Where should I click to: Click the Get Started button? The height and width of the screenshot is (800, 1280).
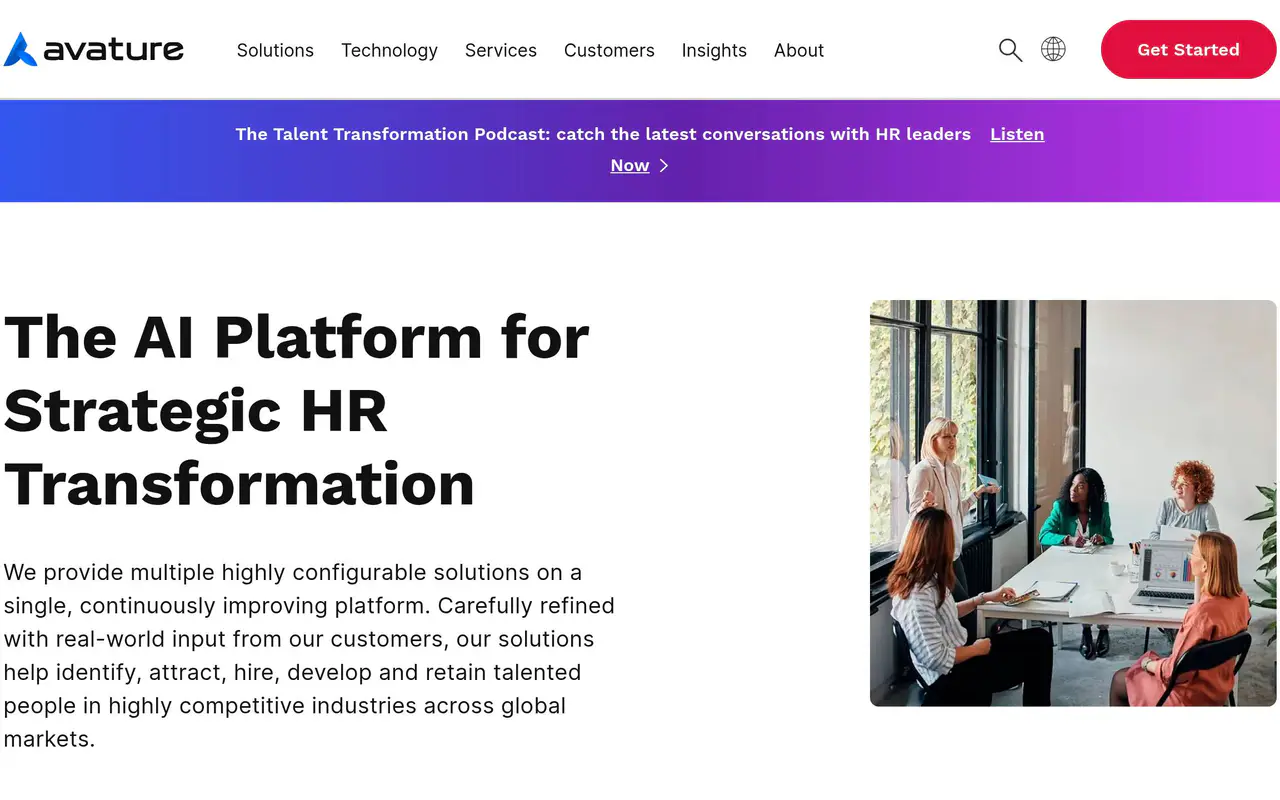1188,49
